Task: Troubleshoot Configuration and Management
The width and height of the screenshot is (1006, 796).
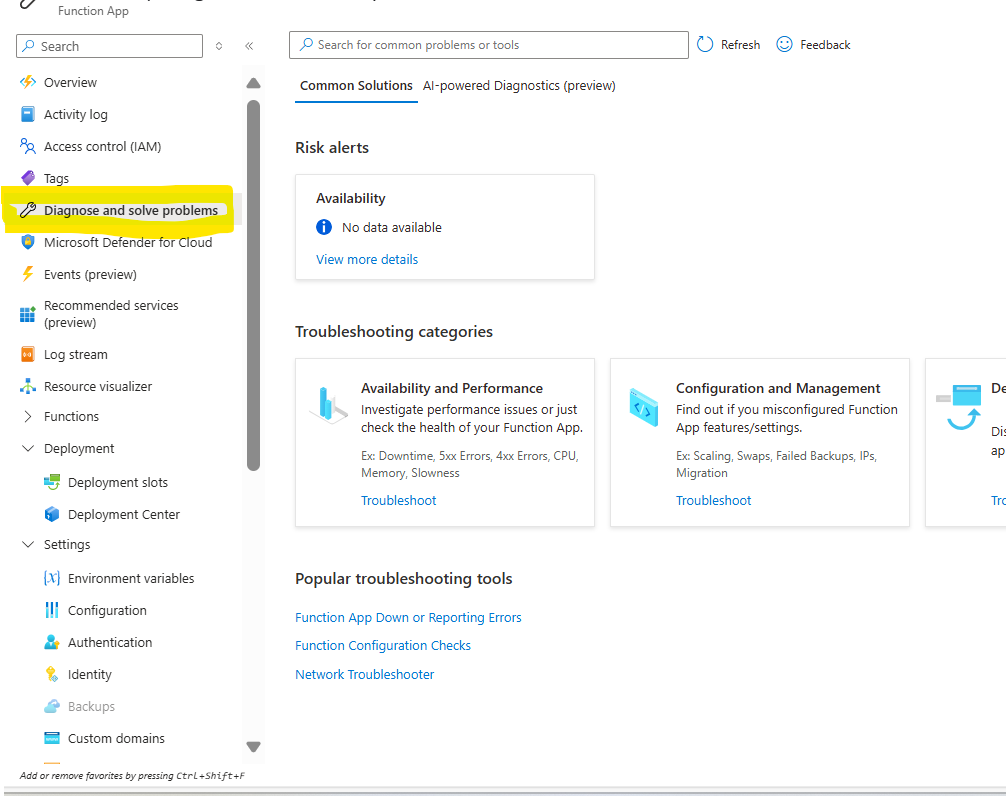Action: click(x=713, y=500)
